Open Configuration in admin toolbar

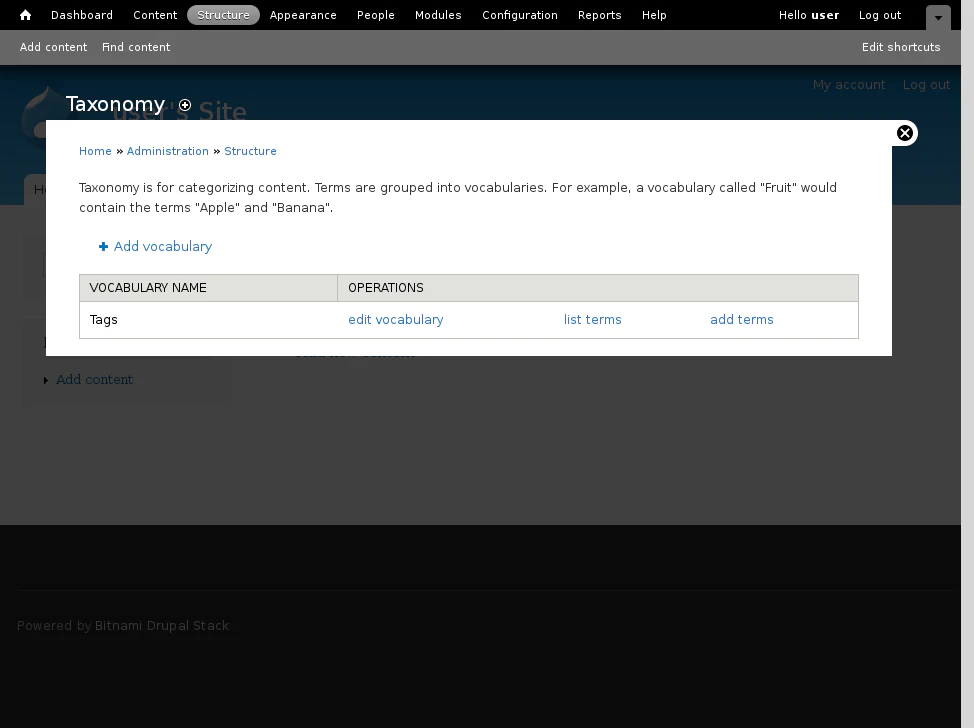pos(520,15)
